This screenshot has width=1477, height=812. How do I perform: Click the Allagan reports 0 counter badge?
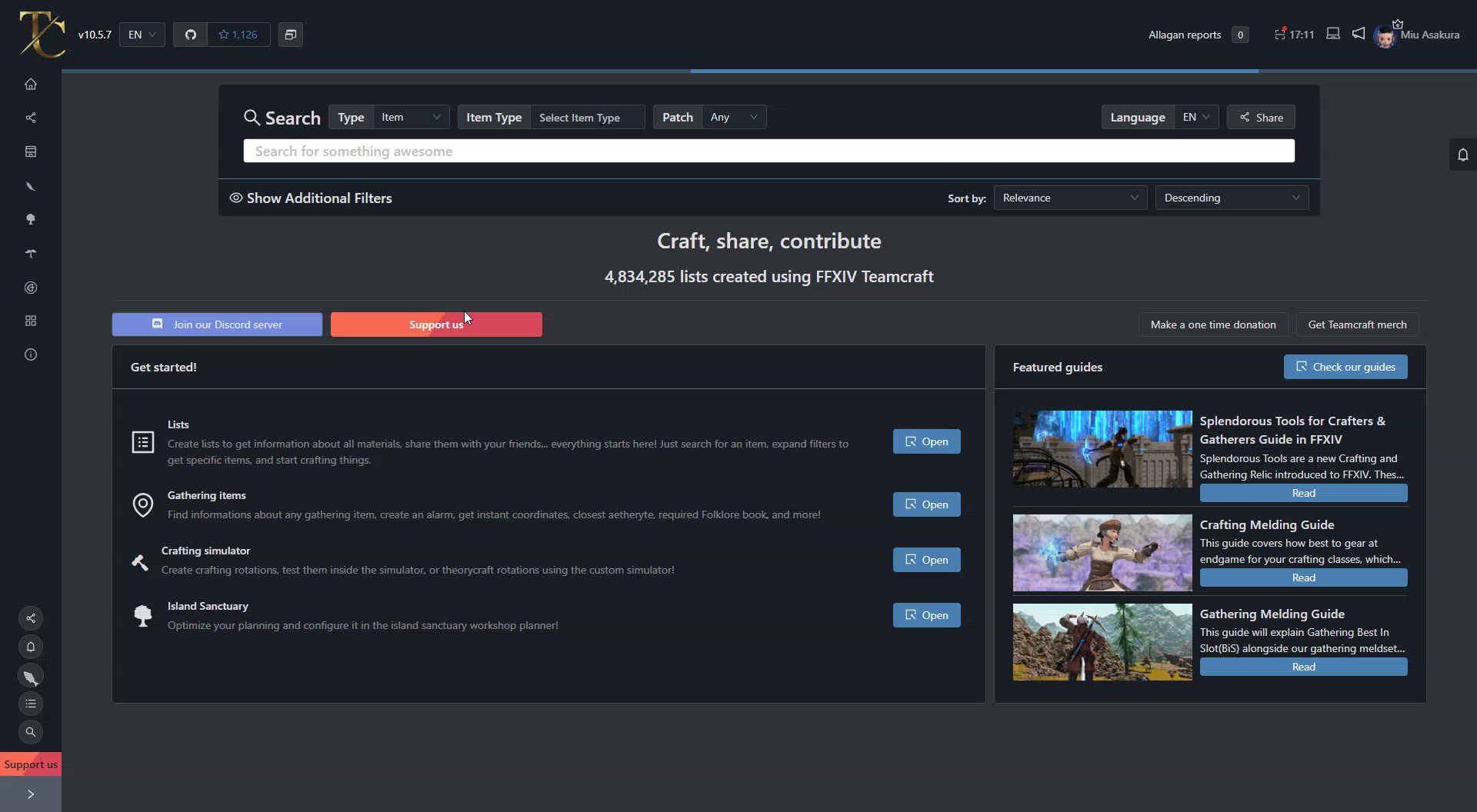point(1240,35)
